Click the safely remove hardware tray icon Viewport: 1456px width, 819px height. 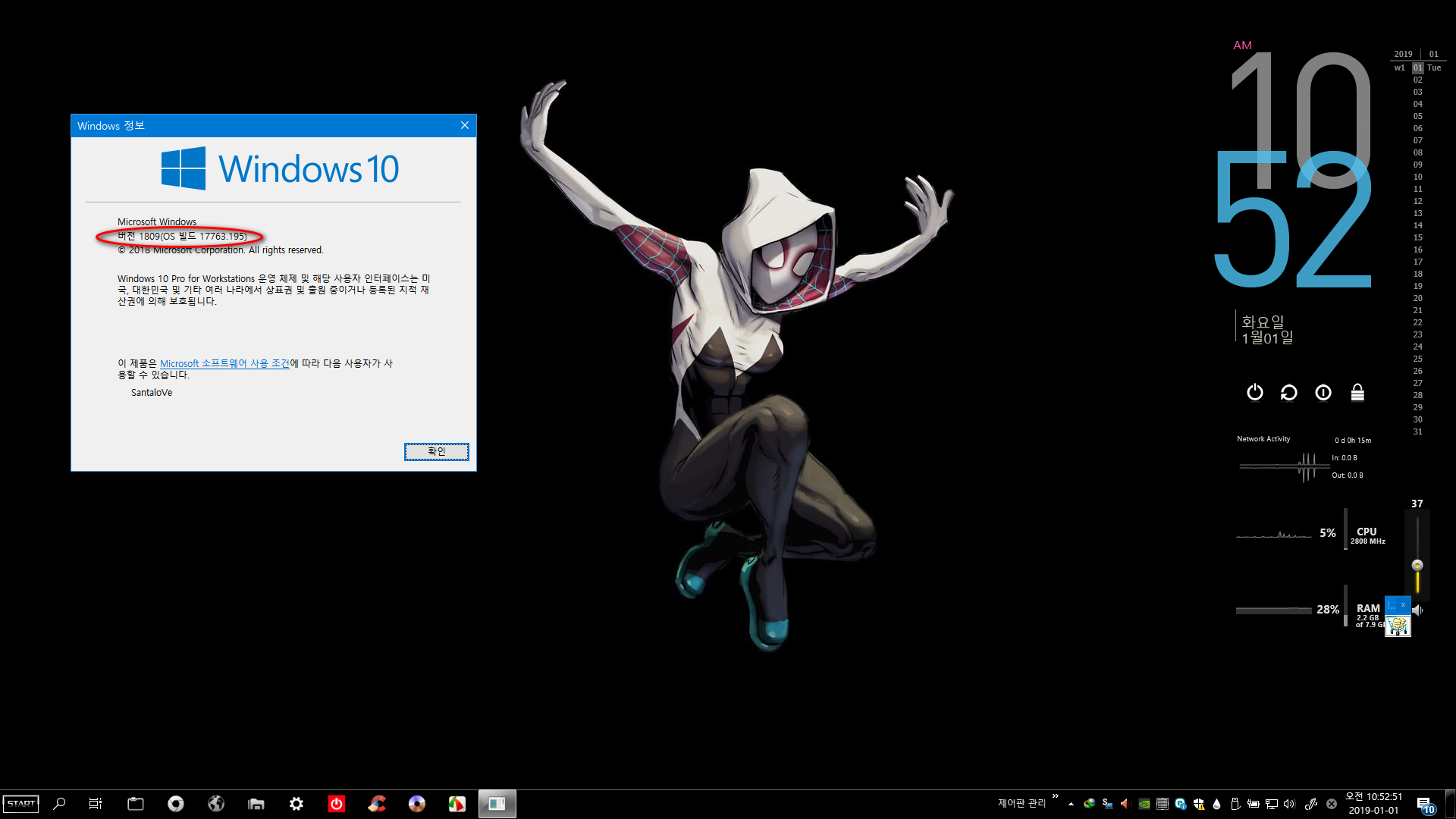(1235, 804)
